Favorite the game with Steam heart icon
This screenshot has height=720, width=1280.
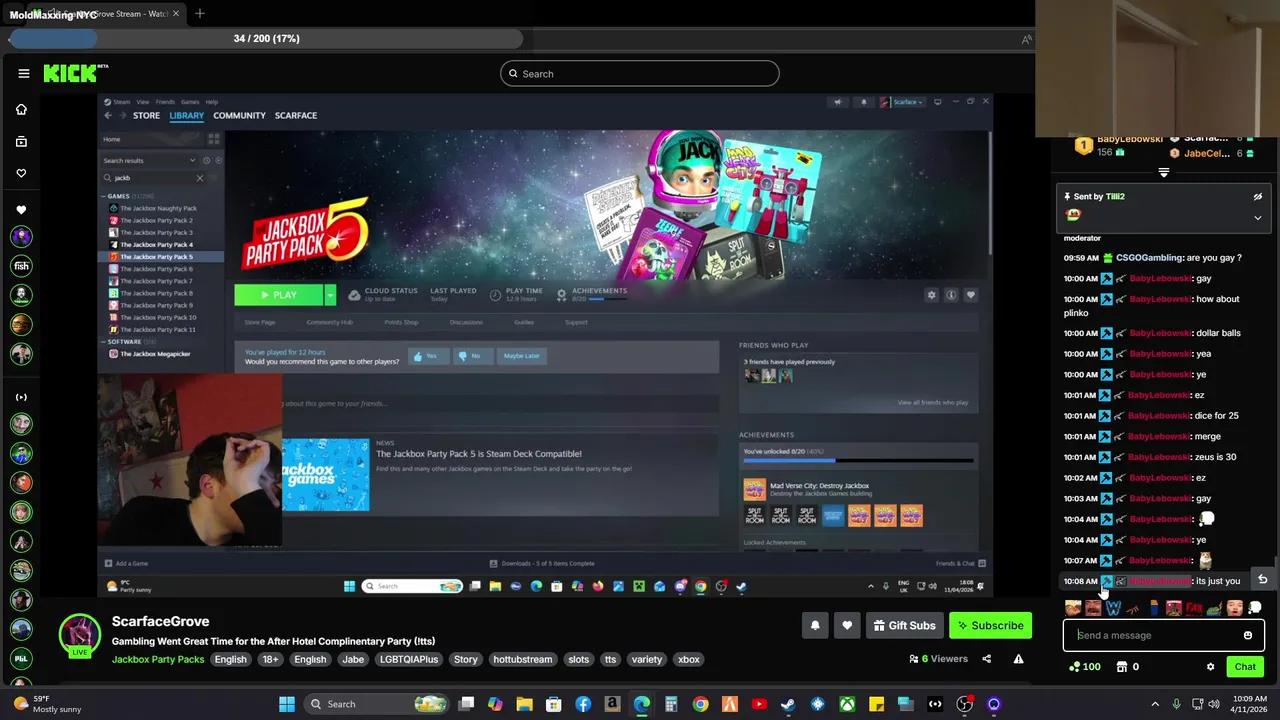tap(970, 295)
